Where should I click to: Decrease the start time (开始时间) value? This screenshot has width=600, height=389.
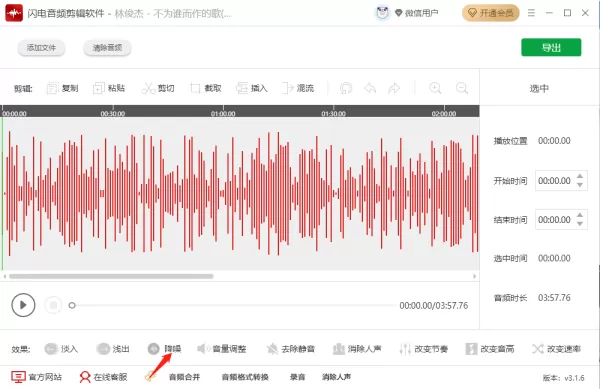point(580,185)
